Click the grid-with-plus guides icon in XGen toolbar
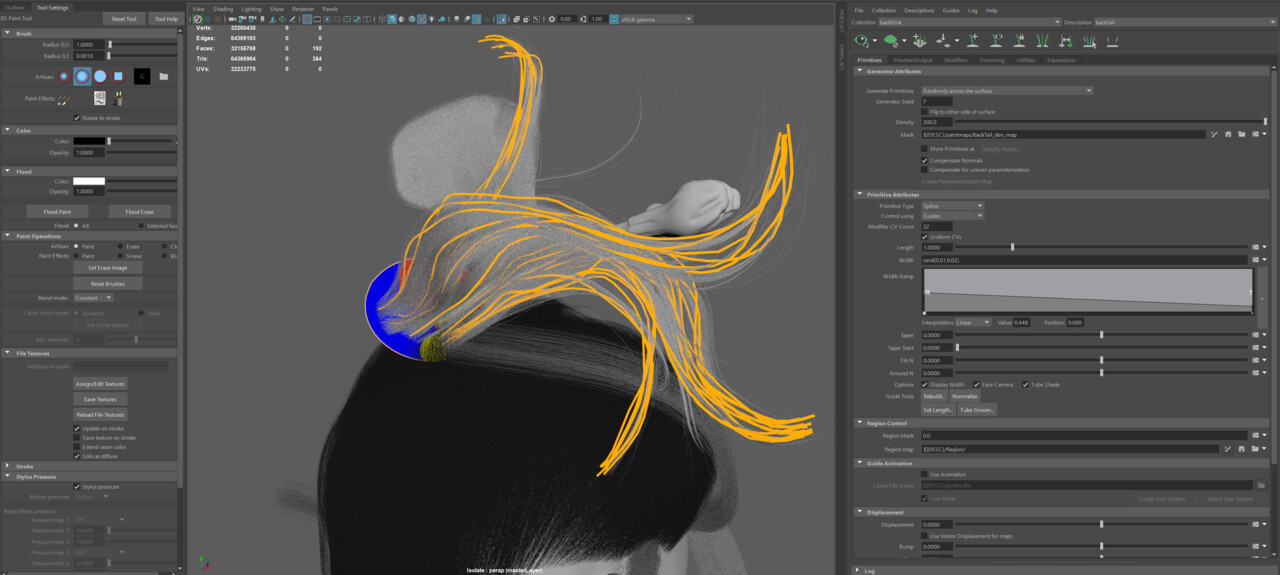The image size is (1280, 575). point(919,40)
